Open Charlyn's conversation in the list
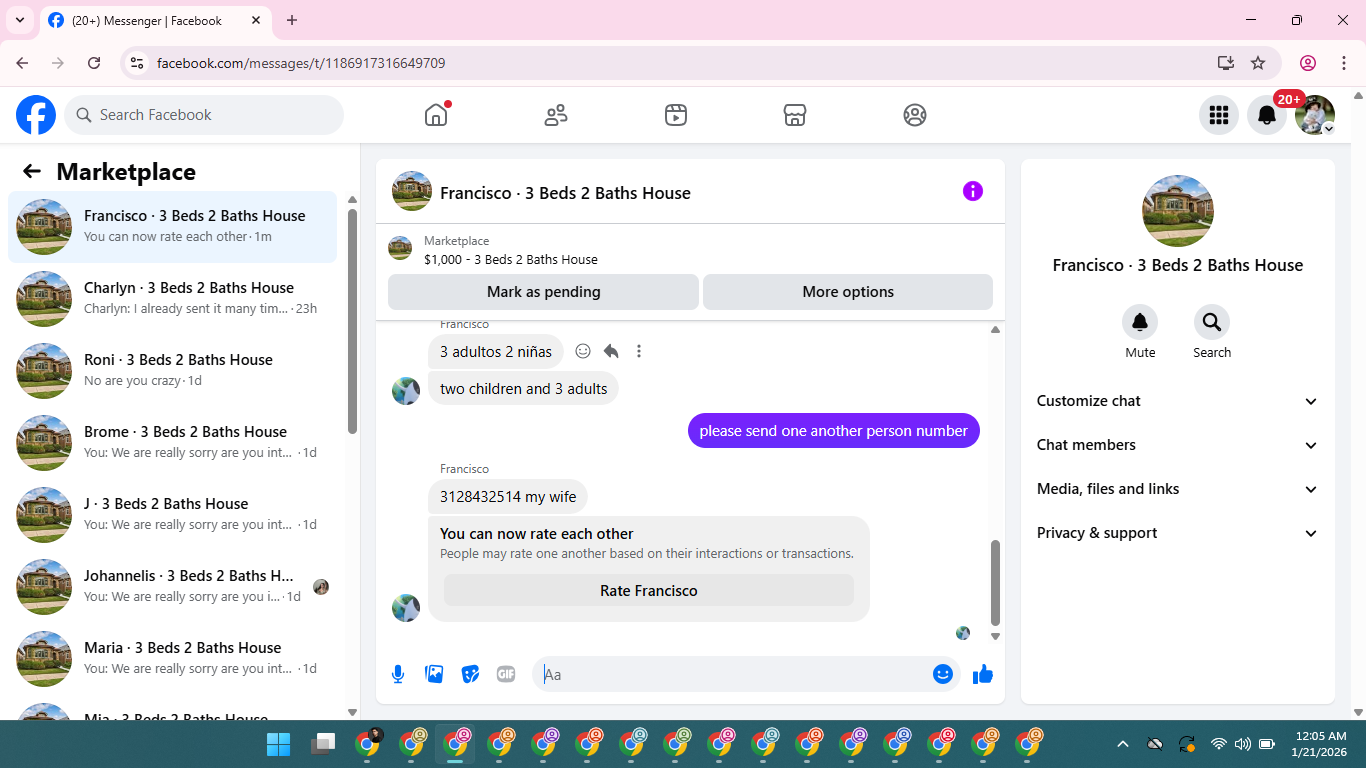Screen dimensions: 1366x768 [x=173, y=299]
